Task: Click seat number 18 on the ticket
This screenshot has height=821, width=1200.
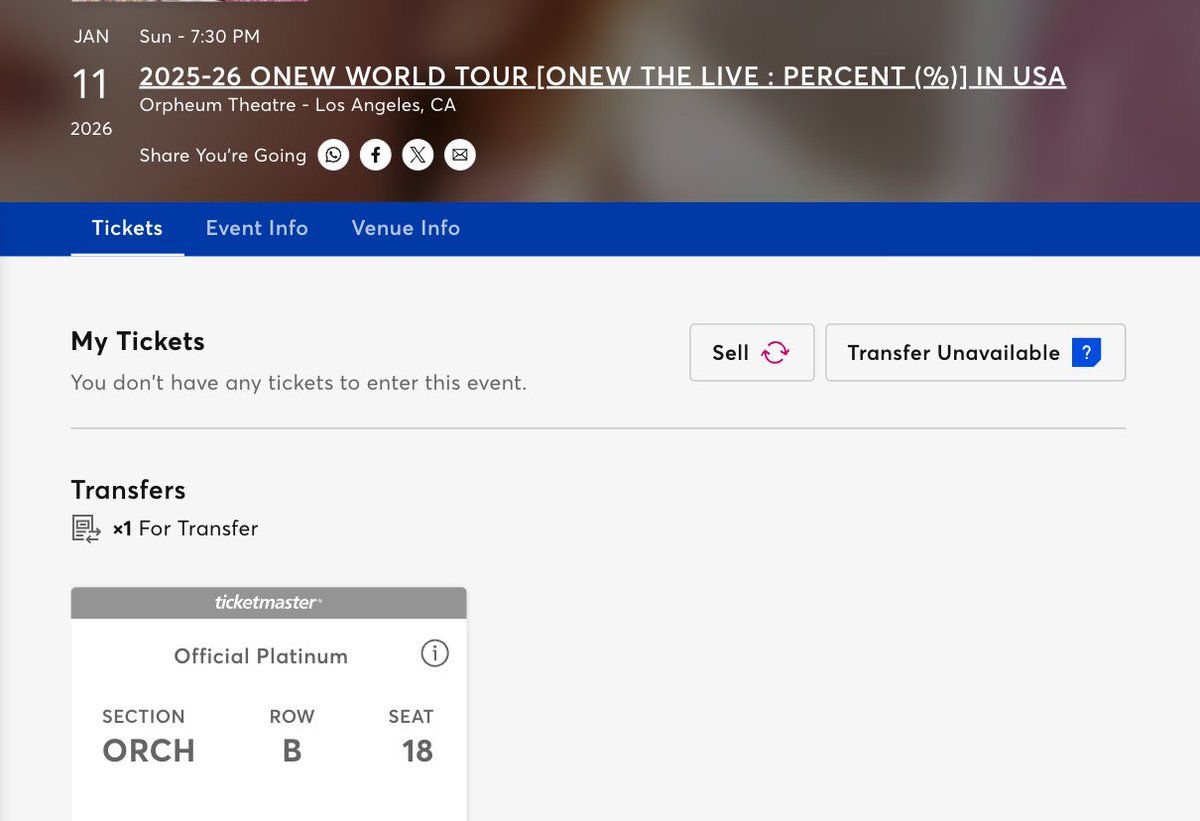Action: [x=417, y=751]
